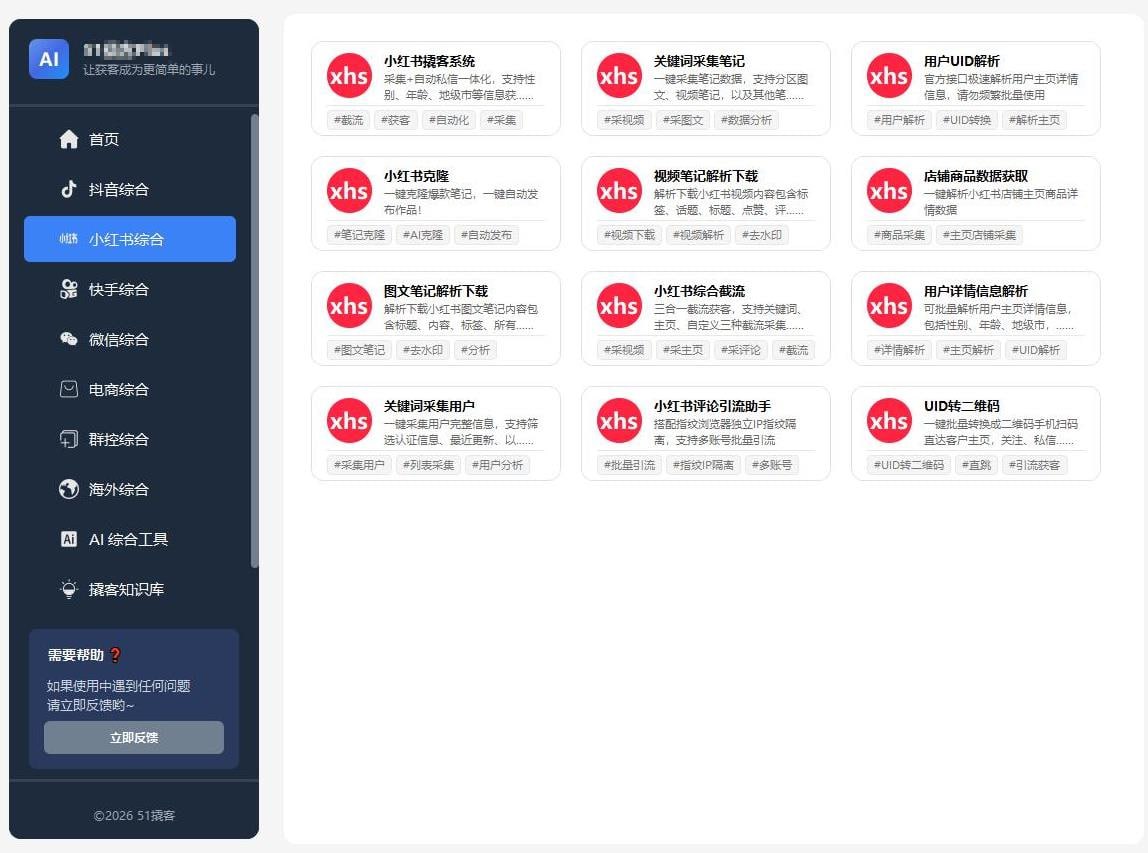The height and width of the screenshot is (853, 1148).
Task: Open 电商综合 section
Action: 130,389
